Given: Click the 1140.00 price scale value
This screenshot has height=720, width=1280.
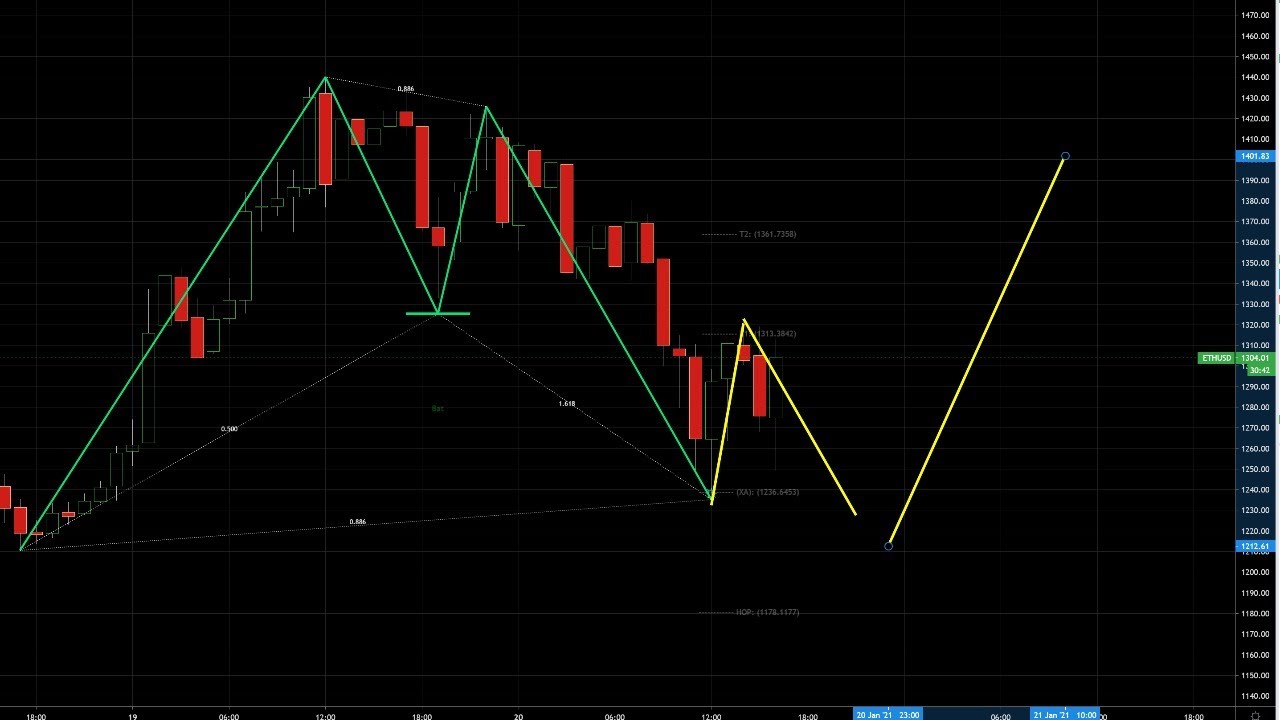Looking at the screenshot, I should [x=1255, y=696].
